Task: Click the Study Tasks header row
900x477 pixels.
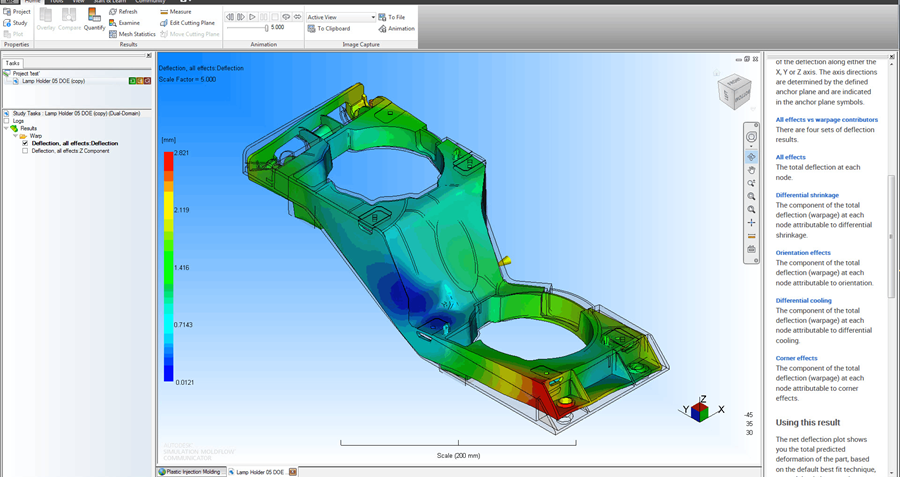Action: [76, 114]
